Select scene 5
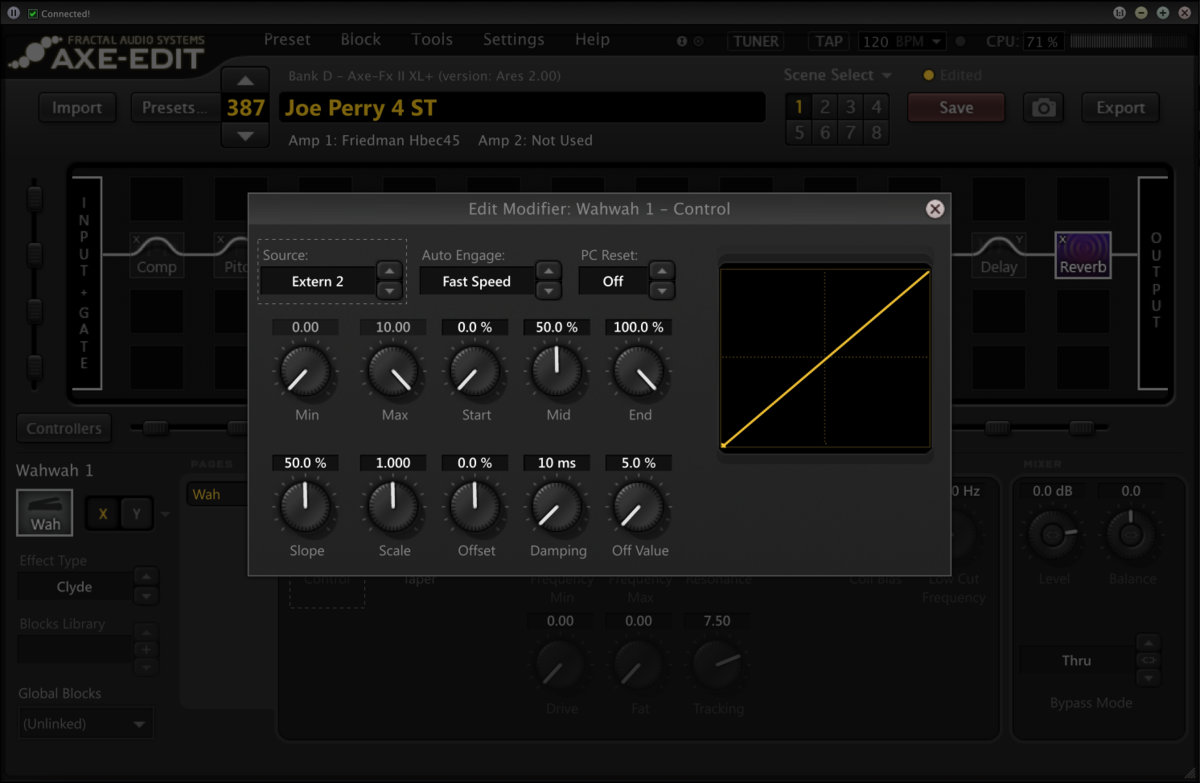 pyautogui.click(x=799, y=133)
